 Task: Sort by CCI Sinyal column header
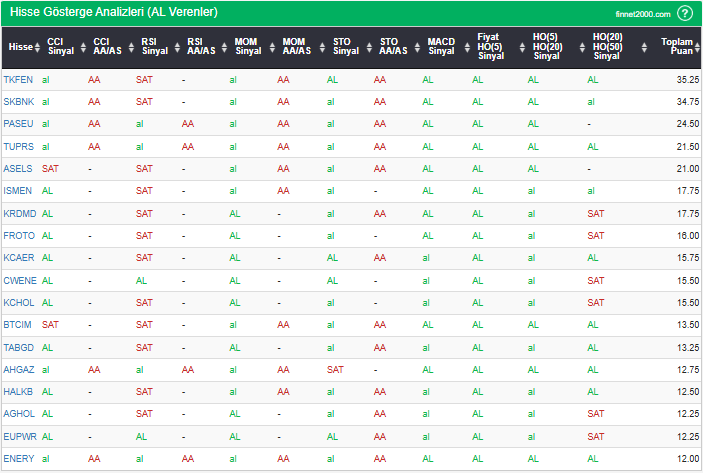click(x=60, y=46)
